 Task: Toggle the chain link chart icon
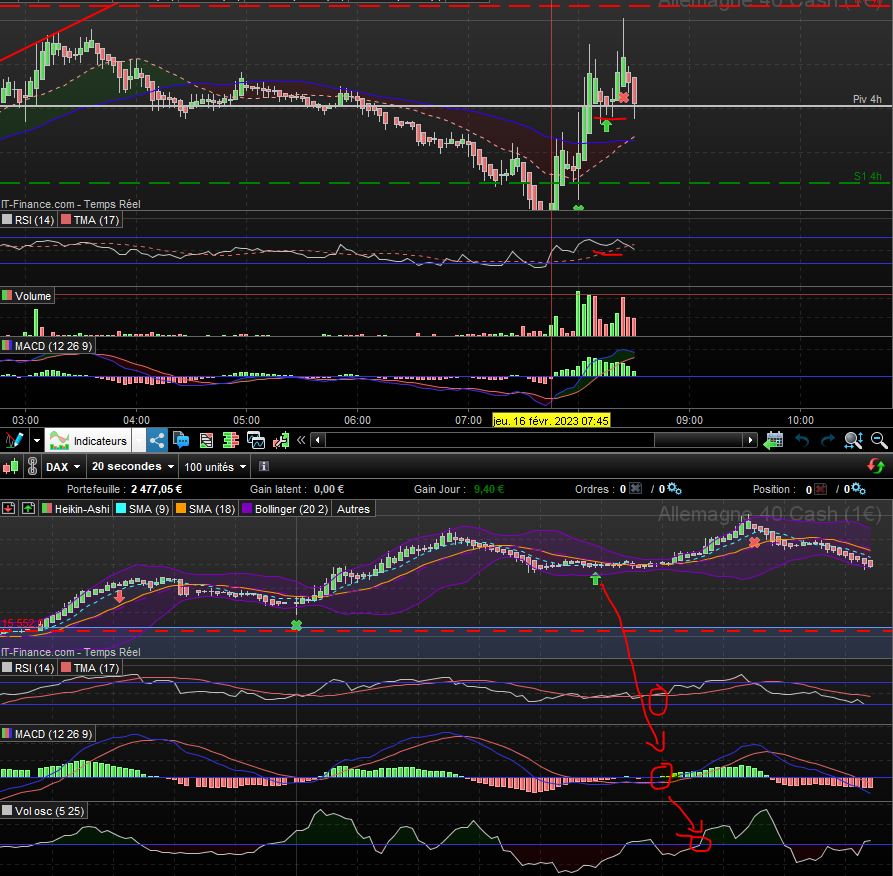point(32,466)
